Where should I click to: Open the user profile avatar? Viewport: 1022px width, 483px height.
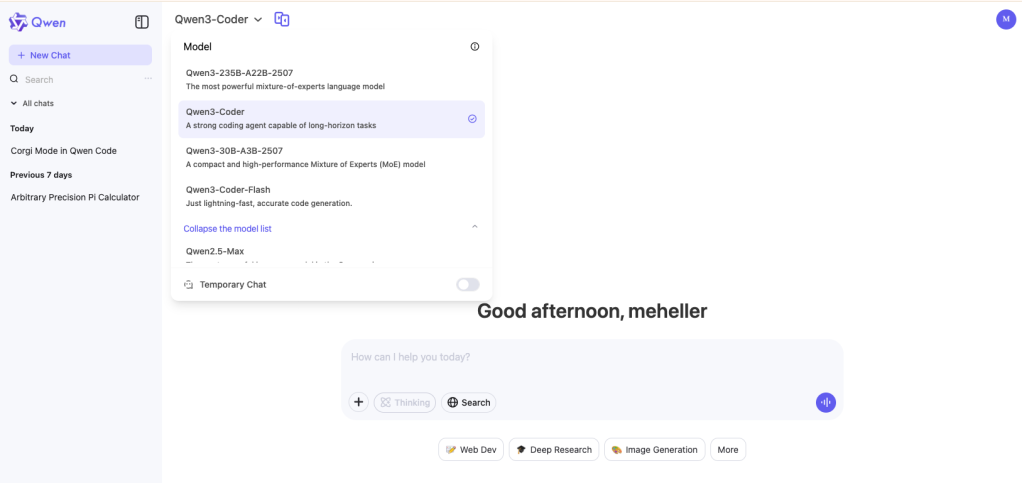[x=1006, y=20]
